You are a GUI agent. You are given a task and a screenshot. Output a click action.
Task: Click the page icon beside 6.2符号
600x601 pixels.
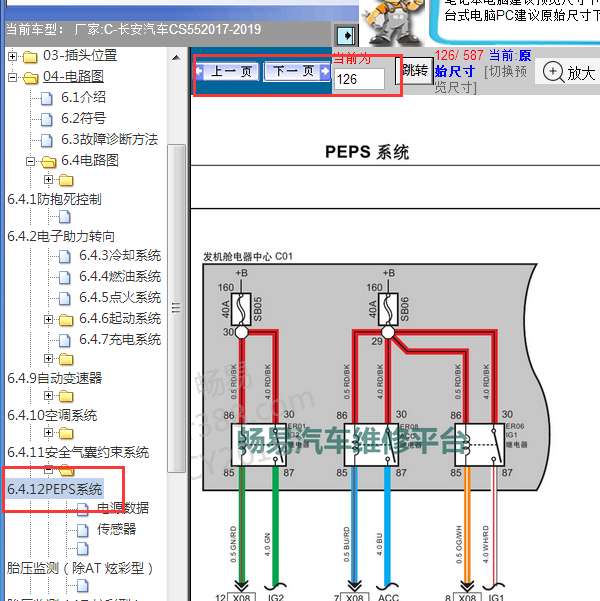(x=47, y=120)
